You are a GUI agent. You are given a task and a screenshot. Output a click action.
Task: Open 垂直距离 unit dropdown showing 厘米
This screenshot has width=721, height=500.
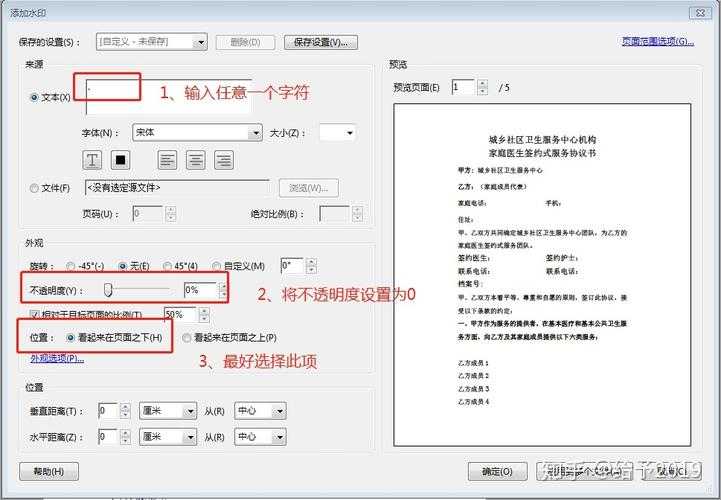tap(167, 410)
